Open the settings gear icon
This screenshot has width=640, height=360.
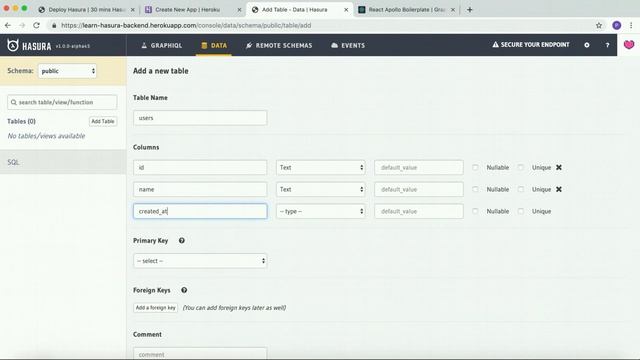pos(587,45)
